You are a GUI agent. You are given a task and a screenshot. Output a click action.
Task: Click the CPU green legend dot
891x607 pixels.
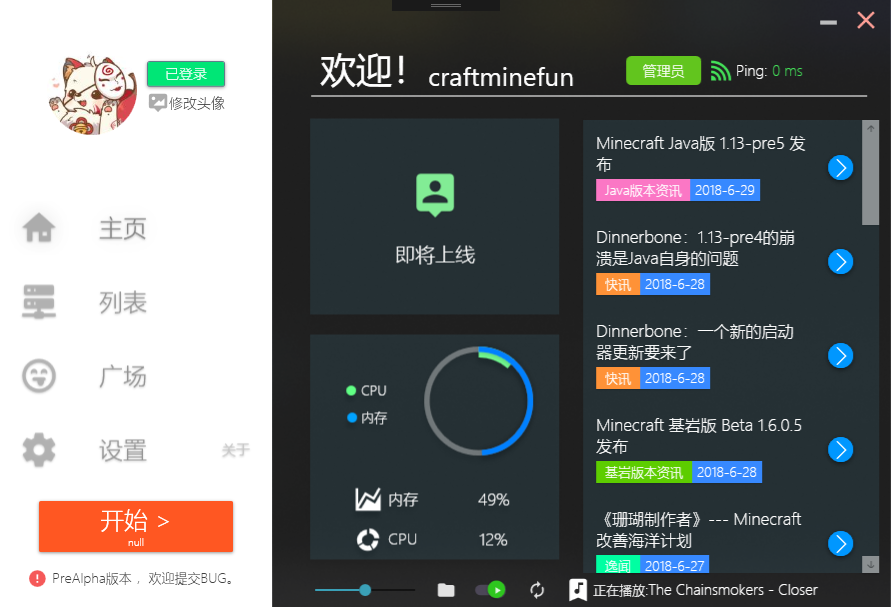tap(351, 390)
